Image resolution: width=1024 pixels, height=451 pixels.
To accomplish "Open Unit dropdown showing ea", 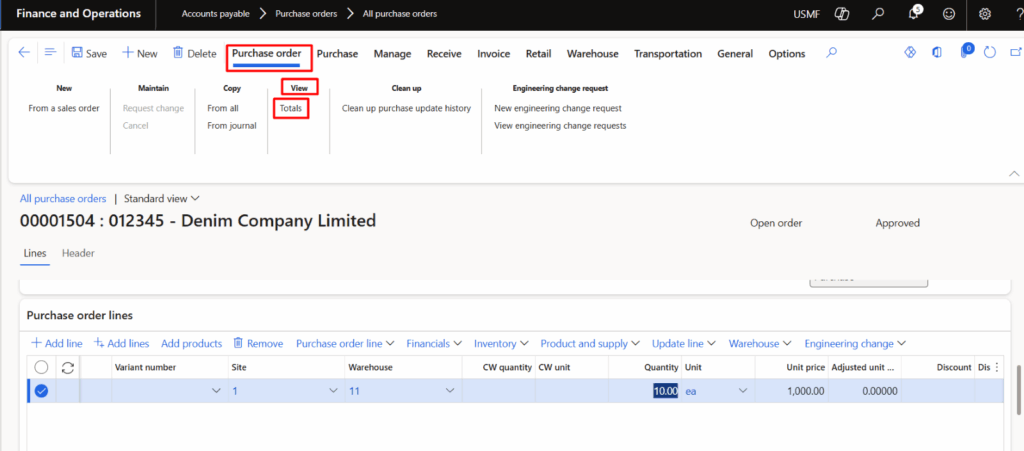I will coord(742,391).
